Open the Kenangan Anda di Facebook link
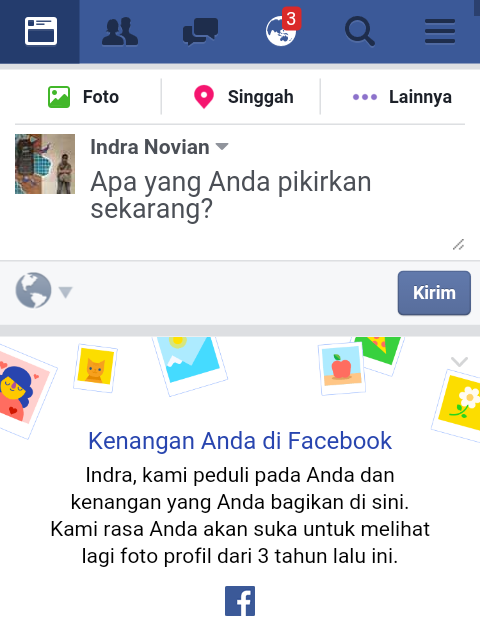This screenshot has width=480, height=627. click(240, 441)
